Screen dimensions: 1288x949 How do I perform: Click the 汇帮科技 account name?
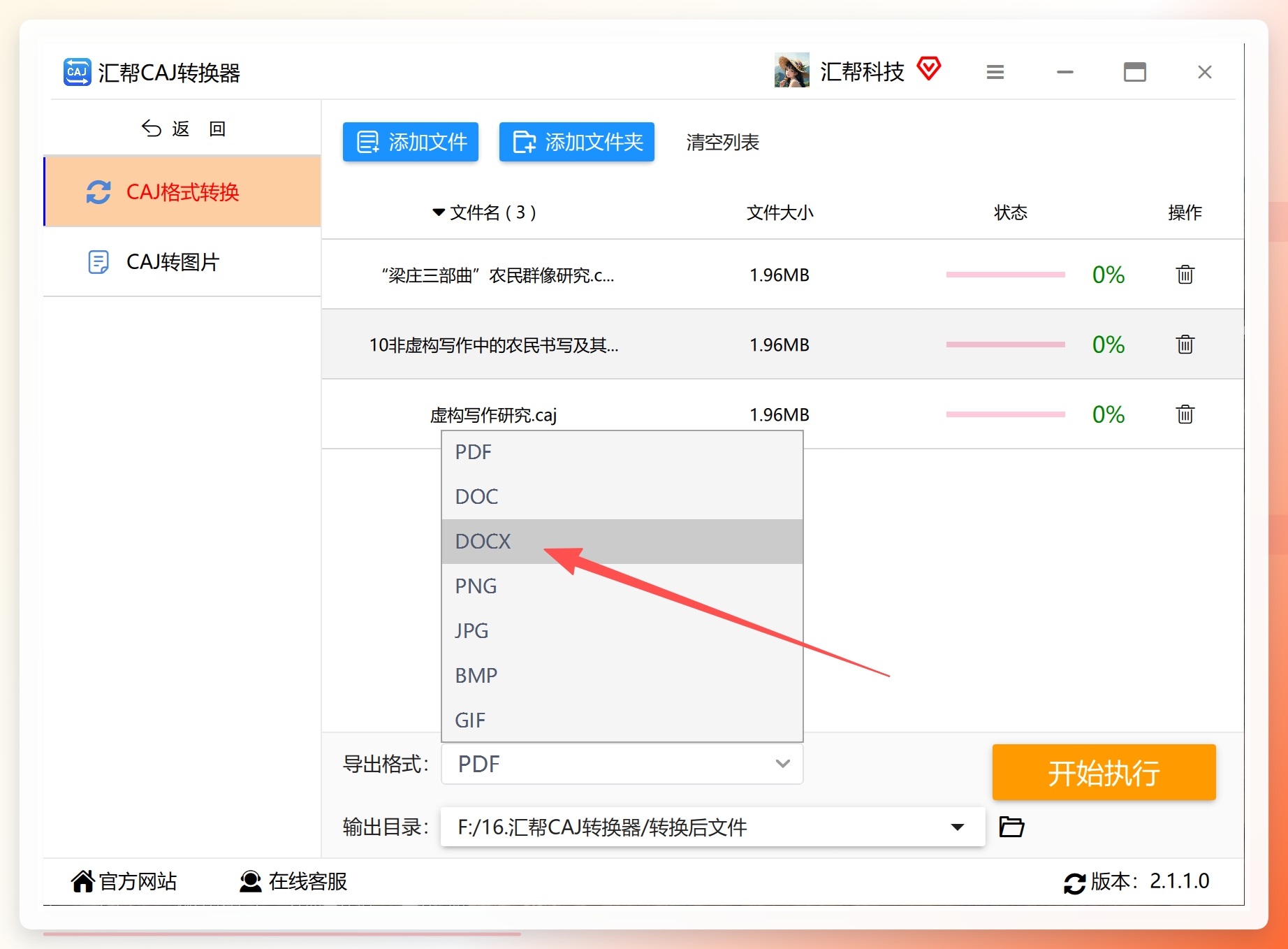[862, 71]
